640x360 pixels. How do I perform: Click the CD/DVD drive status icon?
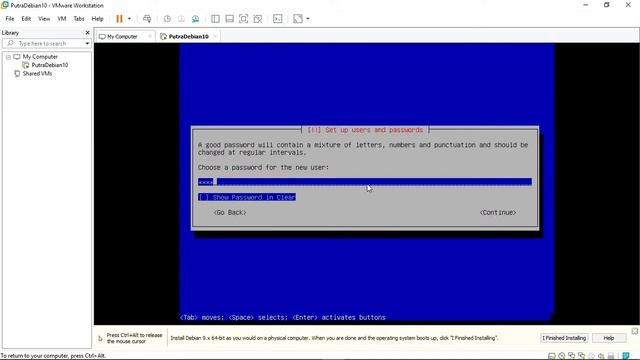(562, 356)
